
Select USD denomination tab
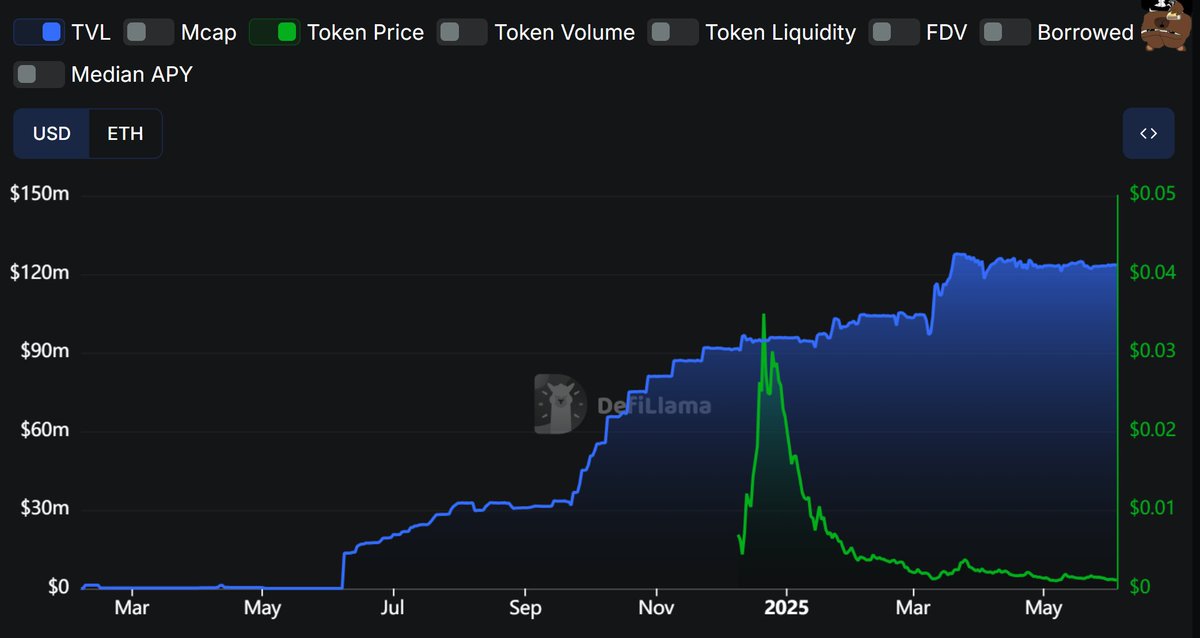coord(52,133)
